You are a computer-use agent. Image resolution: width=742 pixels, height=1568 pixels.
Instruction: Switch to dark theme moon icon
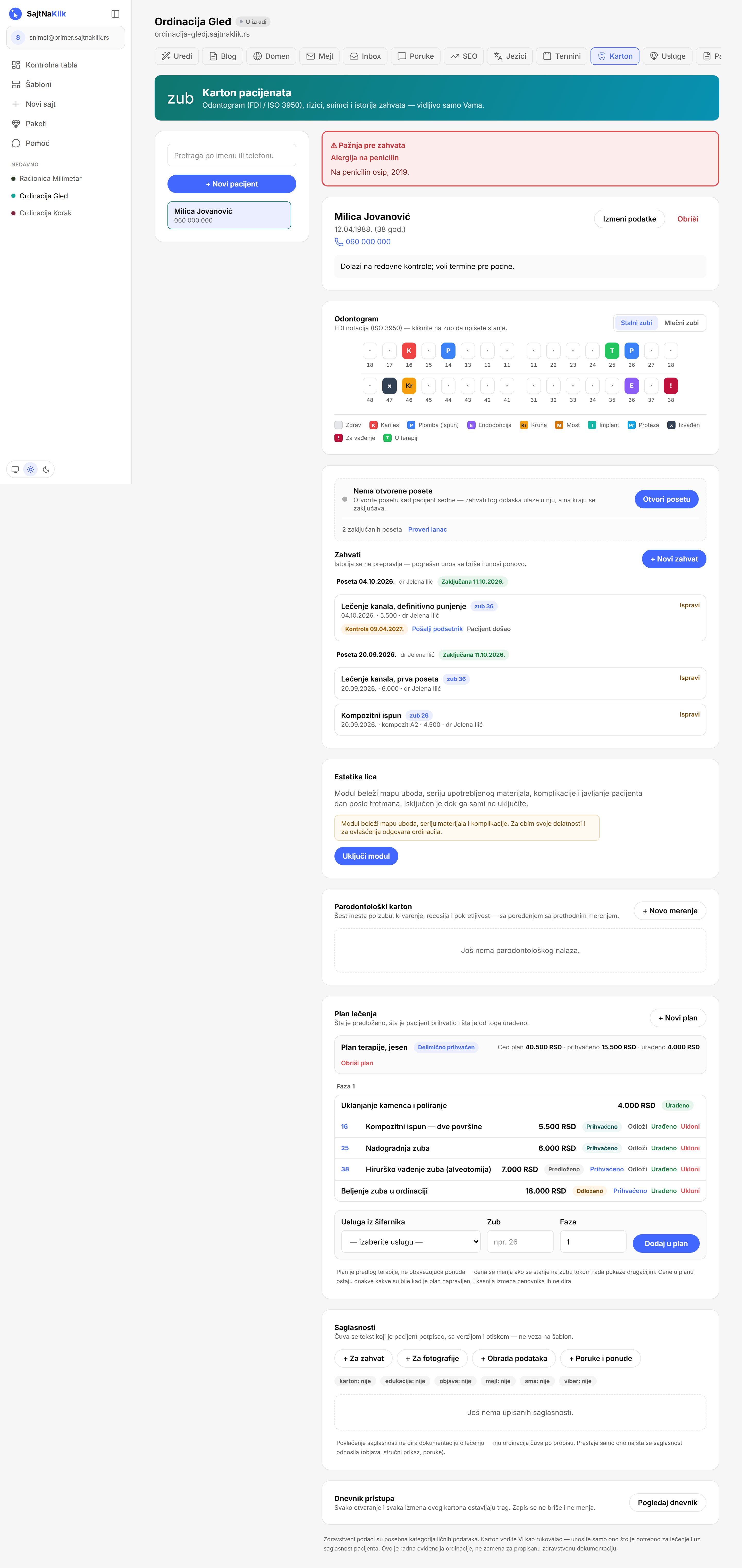(46, 469)
